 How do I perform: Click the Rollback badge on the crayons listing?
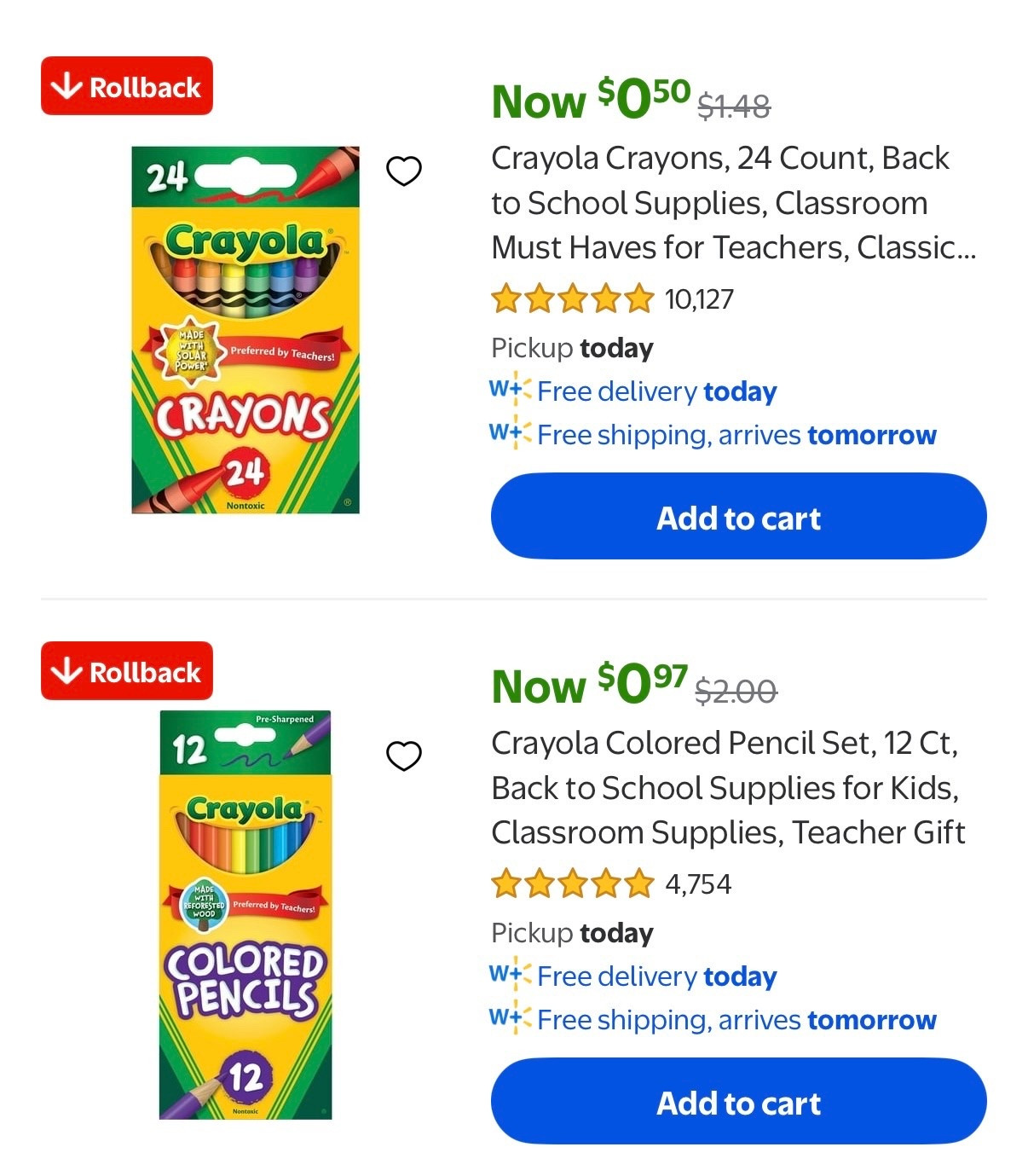point(126,85)
